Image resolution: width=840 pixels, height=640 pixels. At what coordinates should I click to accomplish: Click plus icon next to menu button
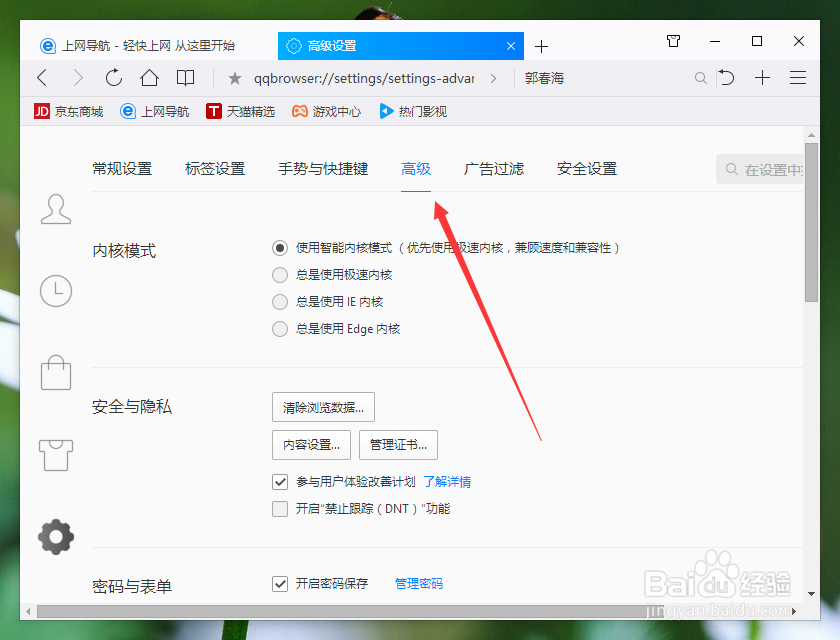coord(762,78)
